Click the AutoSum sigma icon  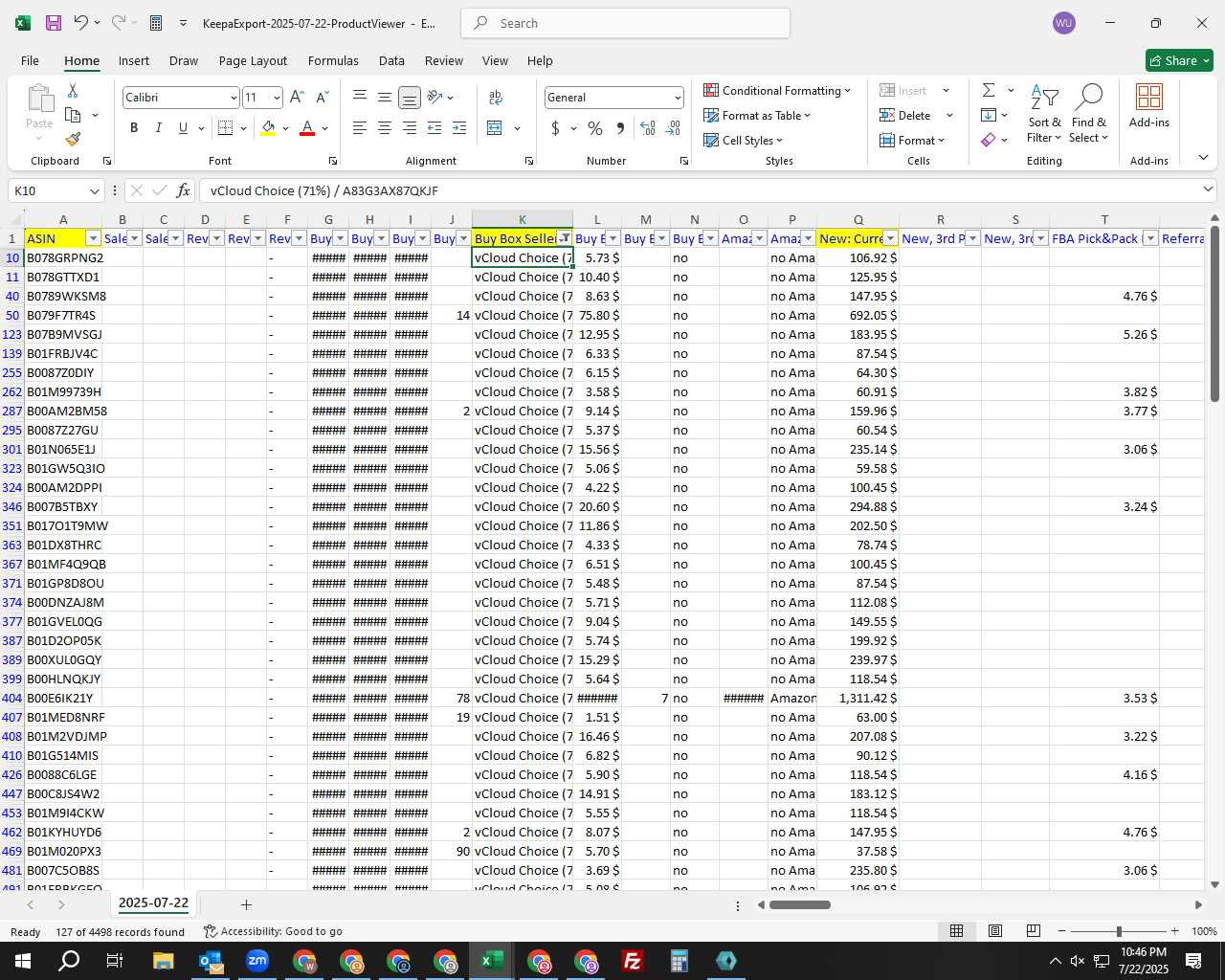pyautogui.click(x=989, y=90)
